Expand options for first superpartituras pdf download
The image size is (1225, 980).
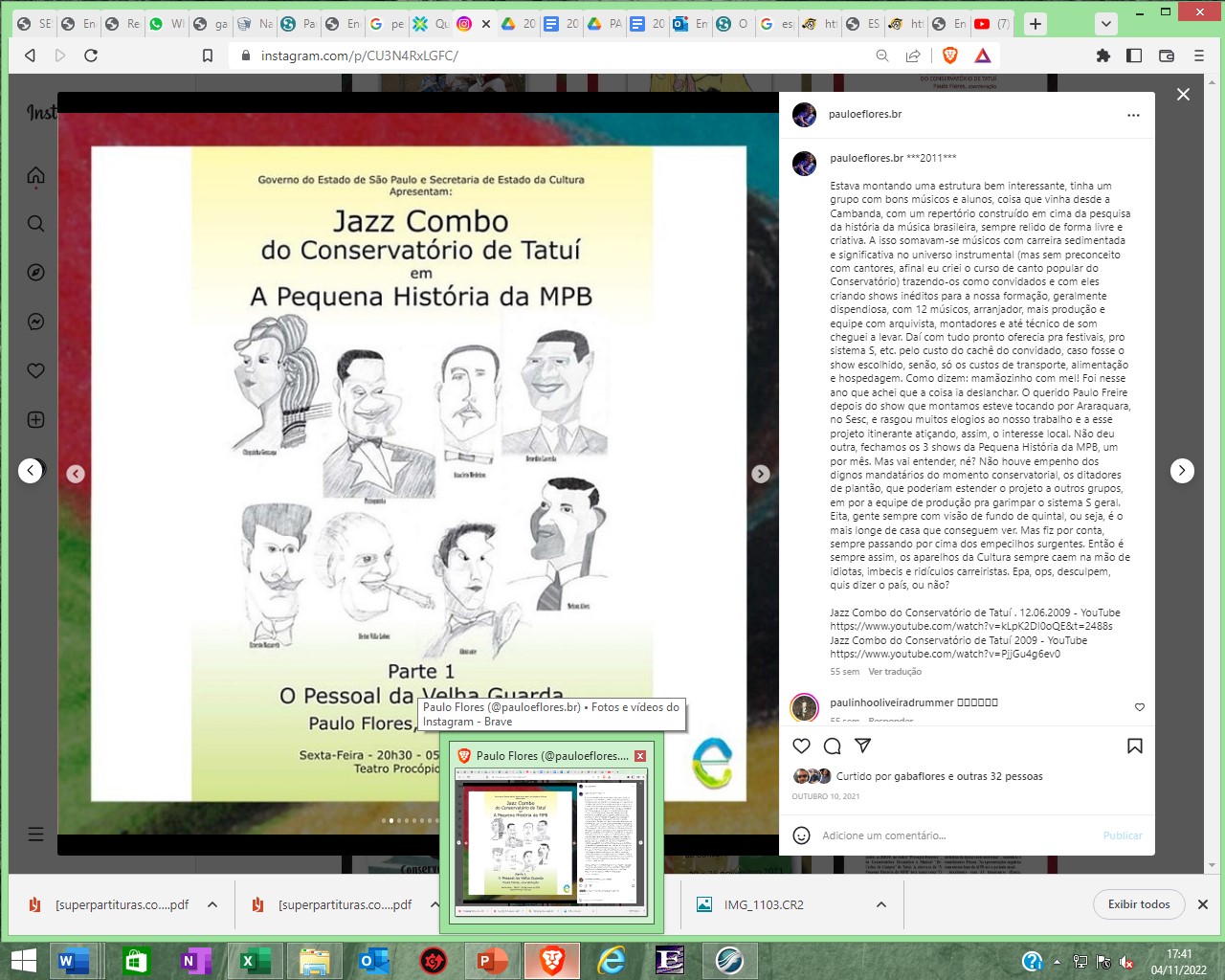[212, 904]
